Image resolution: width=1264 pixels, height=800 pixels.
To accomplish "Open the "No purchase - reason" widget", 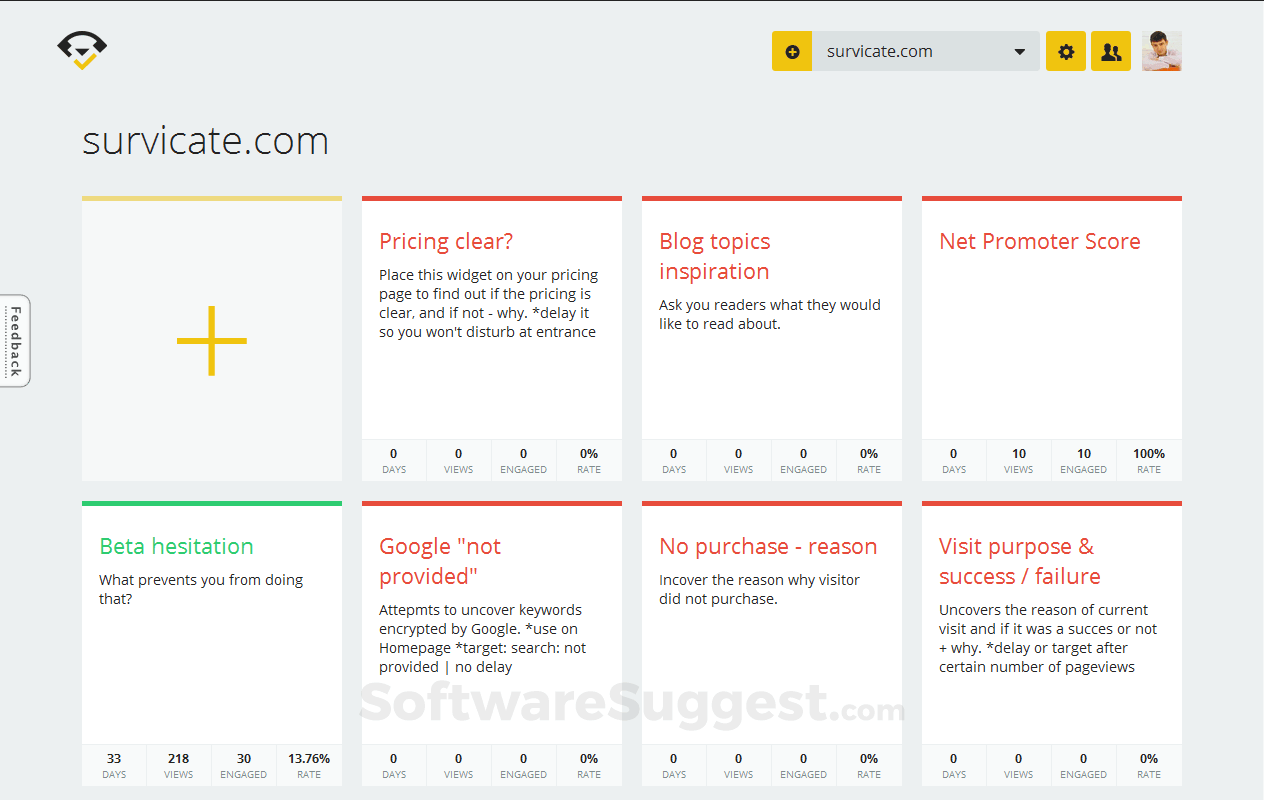I will click(x=768, y=546).
